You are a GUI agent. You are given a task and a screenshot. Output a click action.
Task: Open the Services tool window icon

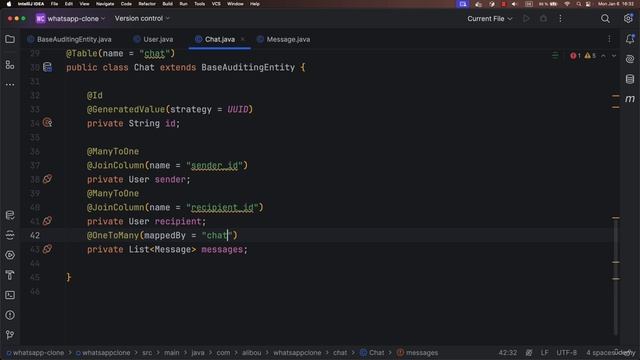click(x=10, y=255)
